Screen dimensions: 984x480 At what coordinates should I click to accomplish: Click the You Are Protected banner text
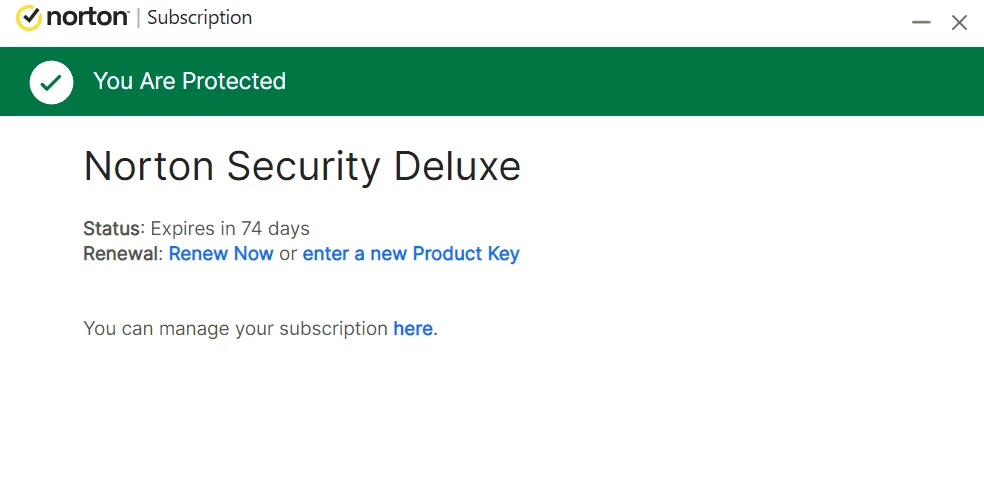point(190,81)
